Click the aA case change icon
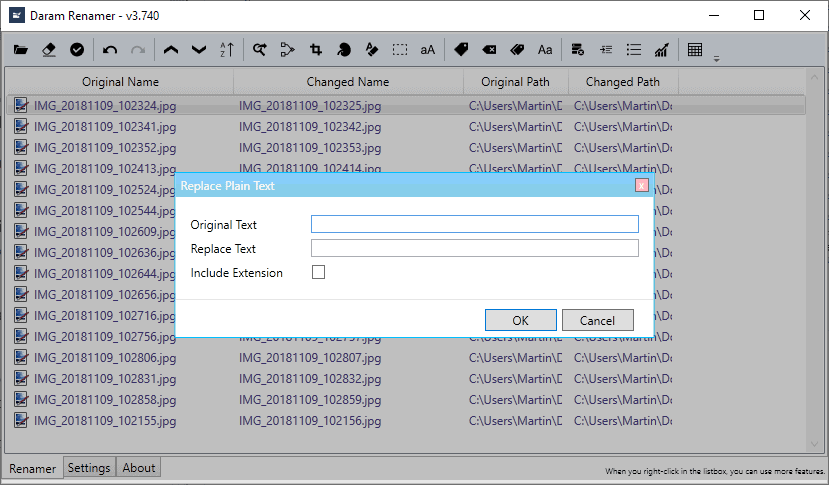This screenshot has width=829, height=485. [x=428, y=50]
